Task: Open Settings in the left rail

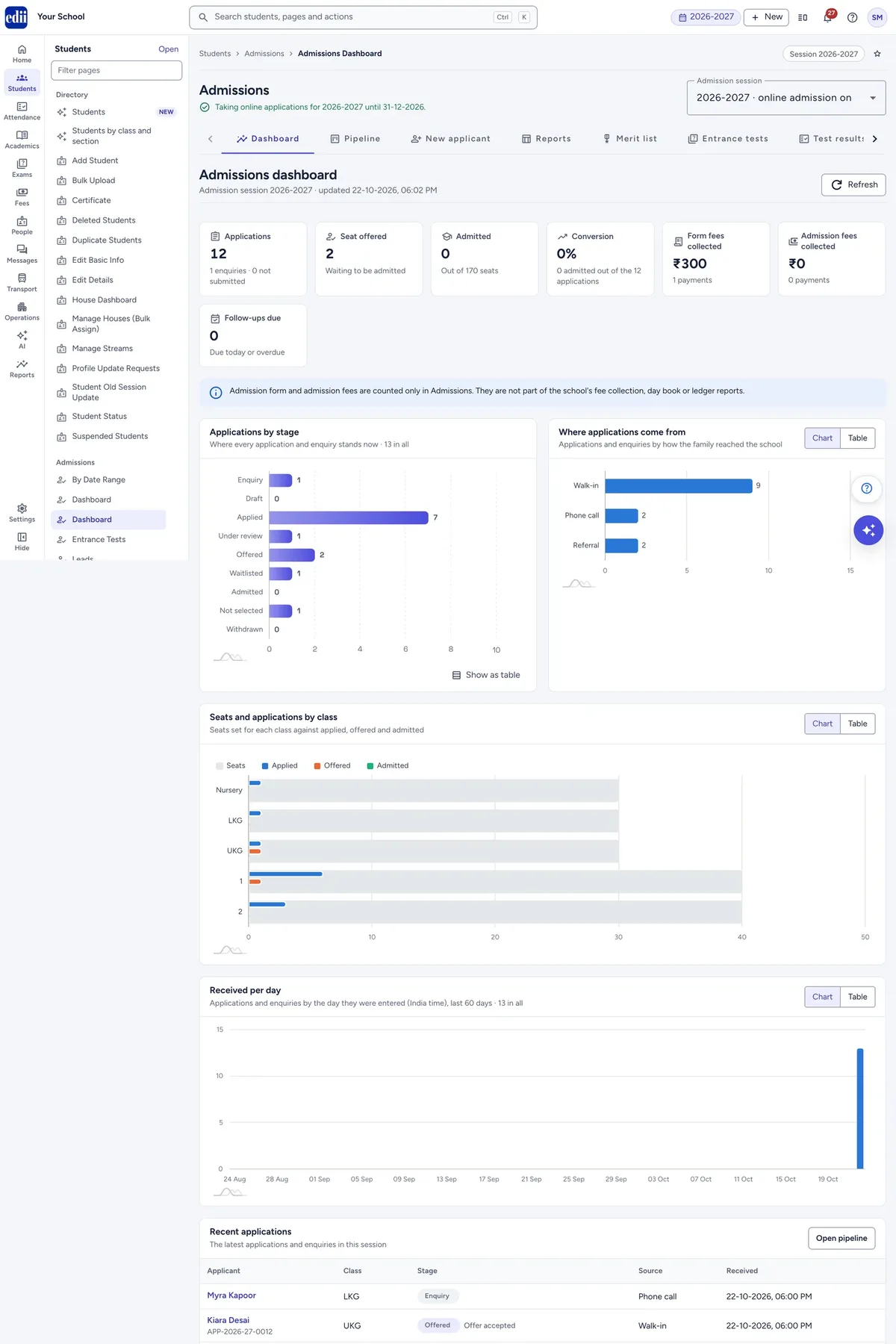Action: (x=22, y=513)
